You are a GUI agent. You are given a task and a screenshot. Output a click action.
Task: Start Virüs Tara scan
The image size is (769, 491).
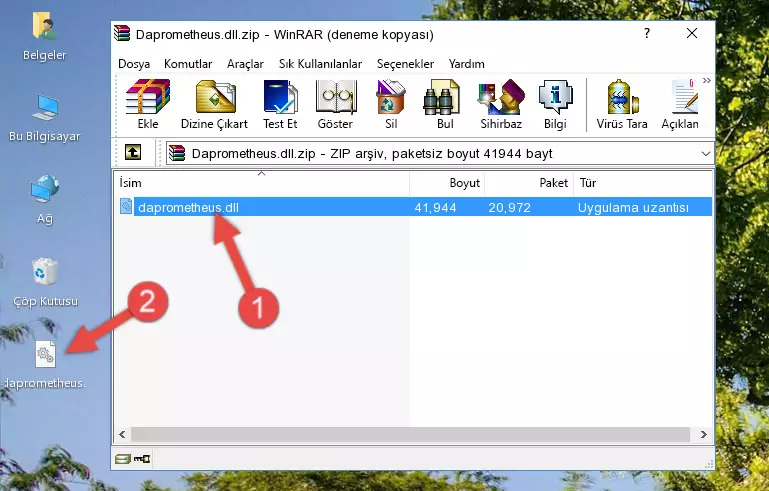622,104
